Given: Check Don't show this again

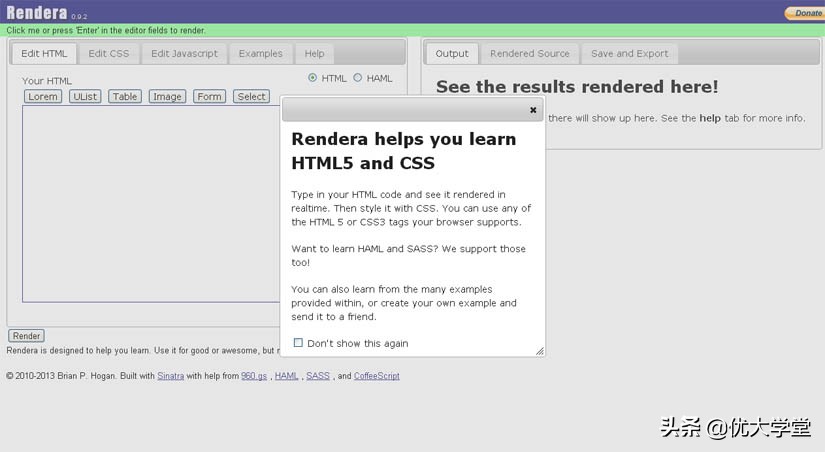Looking at the screenshot, I should 298,343.
